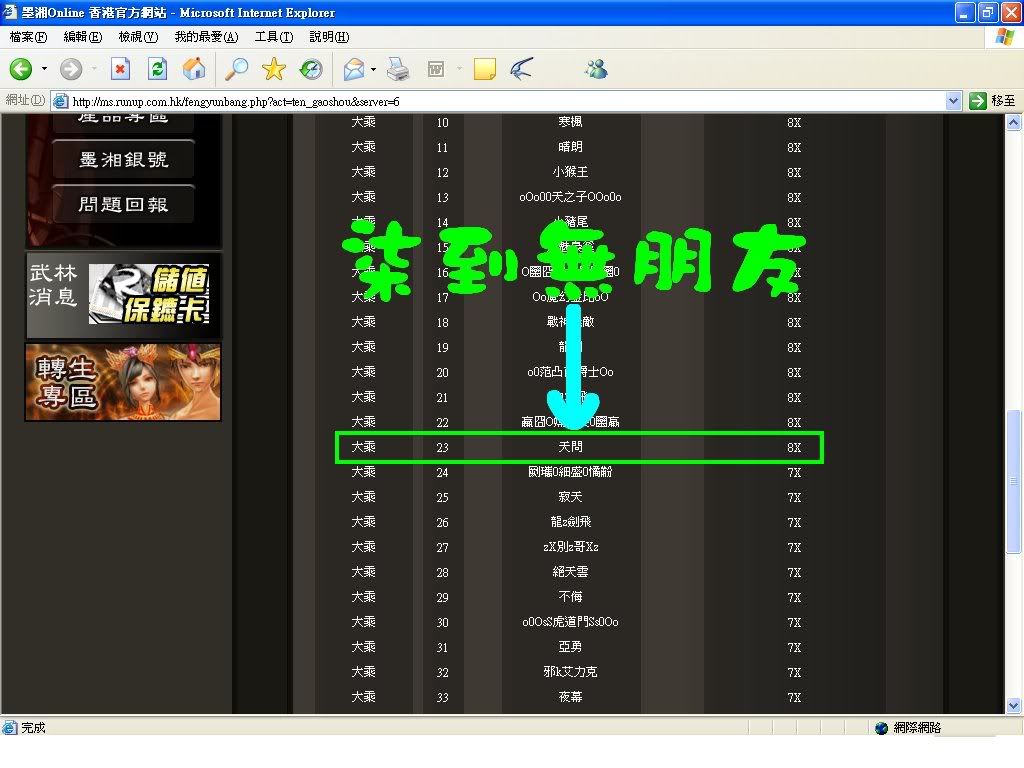Open the 工具(T) menu

(273, 37)
